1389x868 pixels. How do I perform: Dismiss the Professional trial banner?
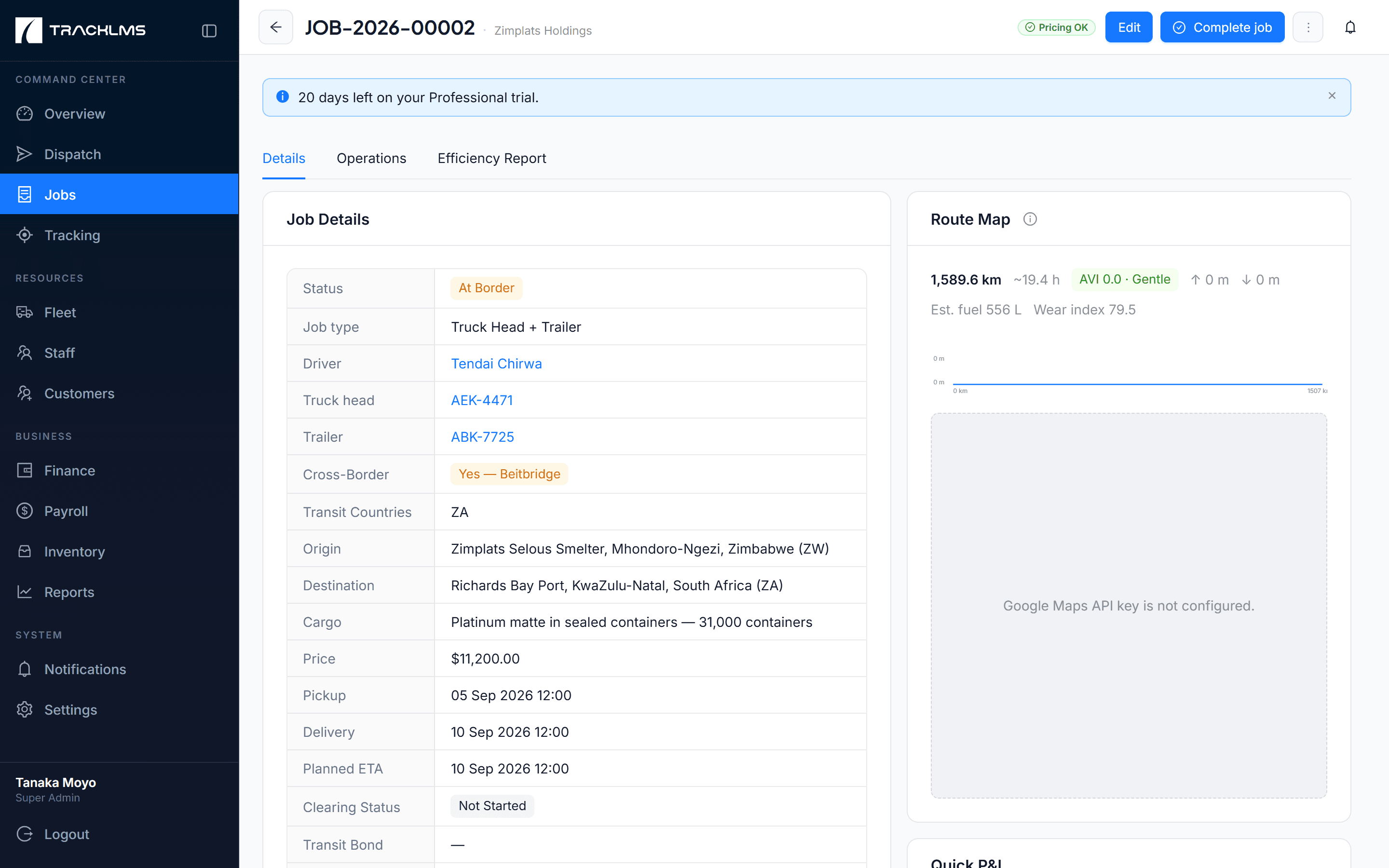click(x=1332, y=96)
